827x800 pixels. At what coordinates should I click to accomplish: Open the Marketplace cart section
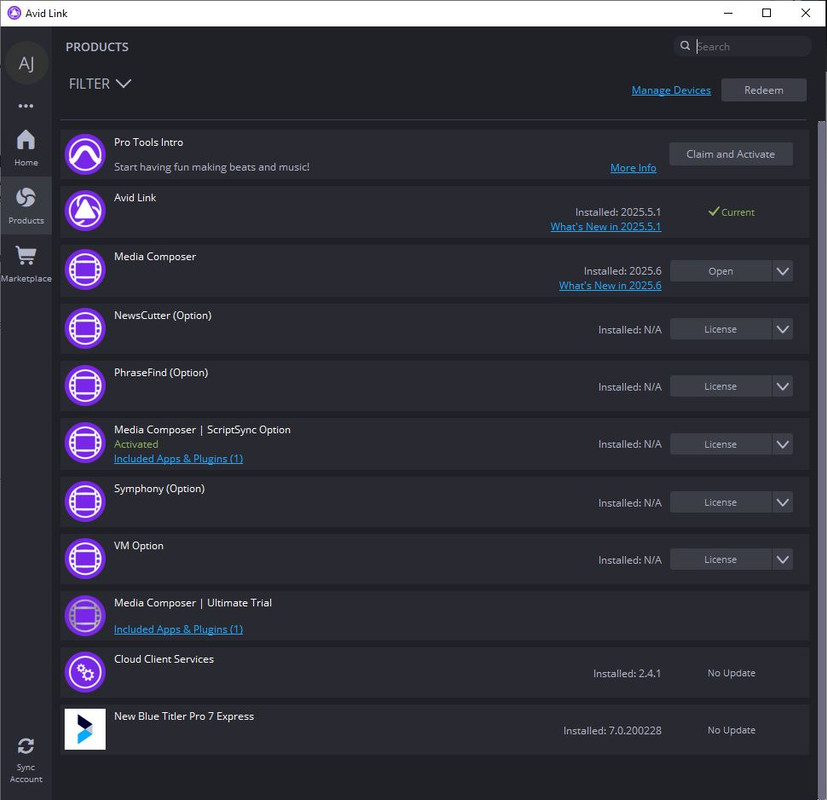[26, 264]
